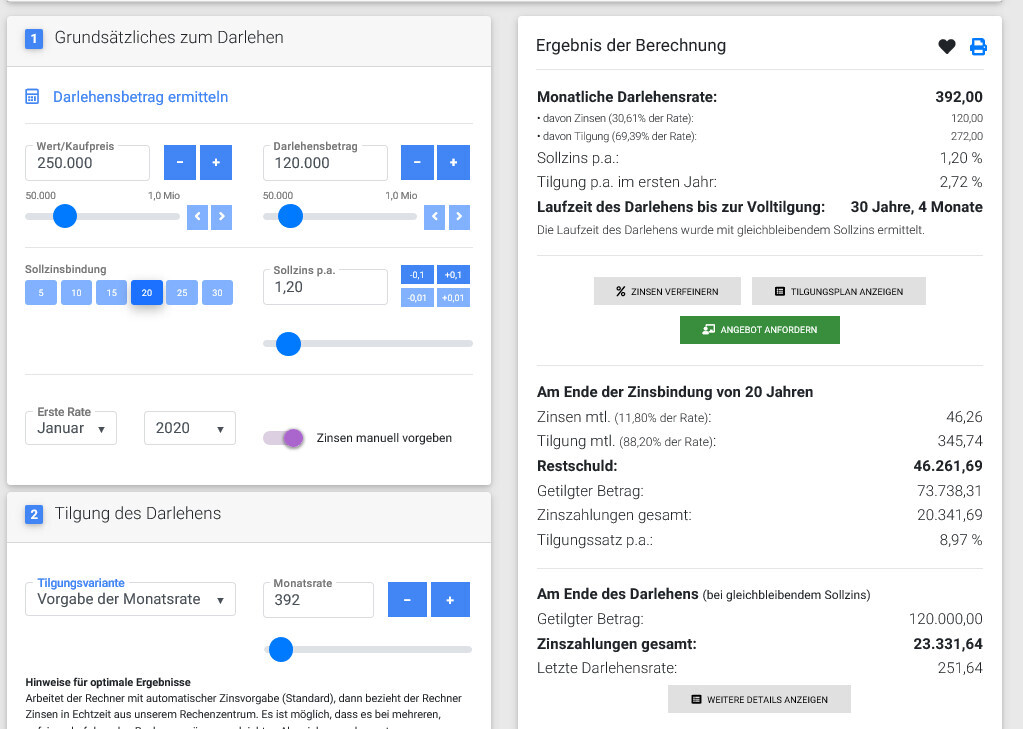Open Darlehensbetrag ermitteln link

pos(140,97)
